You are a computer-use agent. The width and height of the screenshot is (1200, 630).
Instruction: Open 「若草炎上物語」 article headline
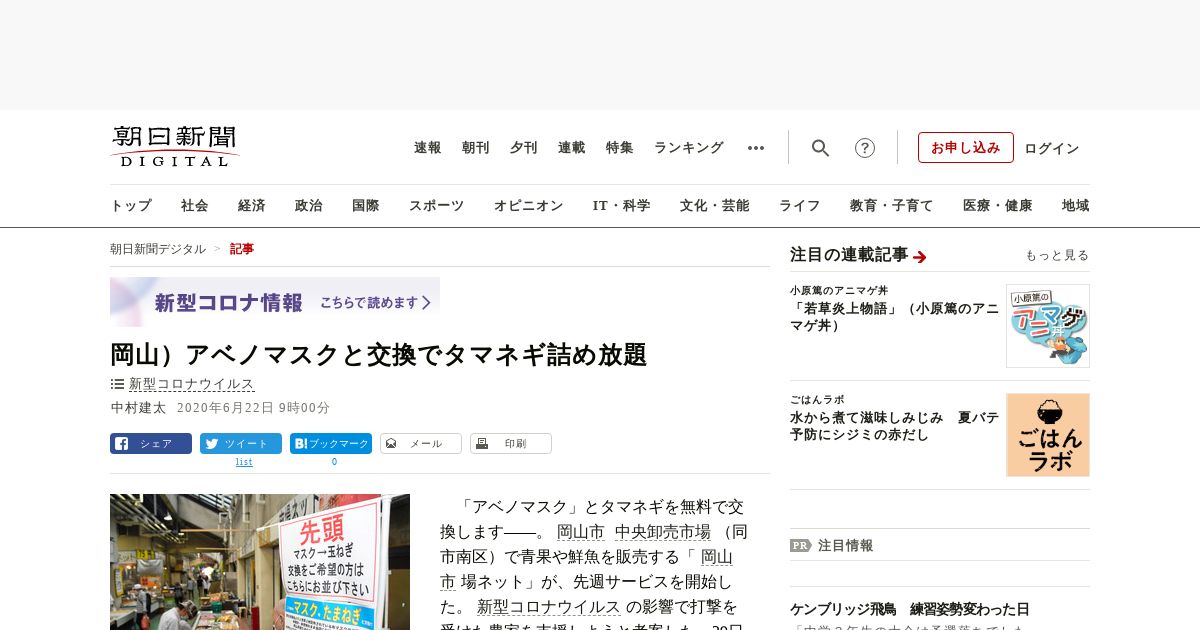click(895, 317)
